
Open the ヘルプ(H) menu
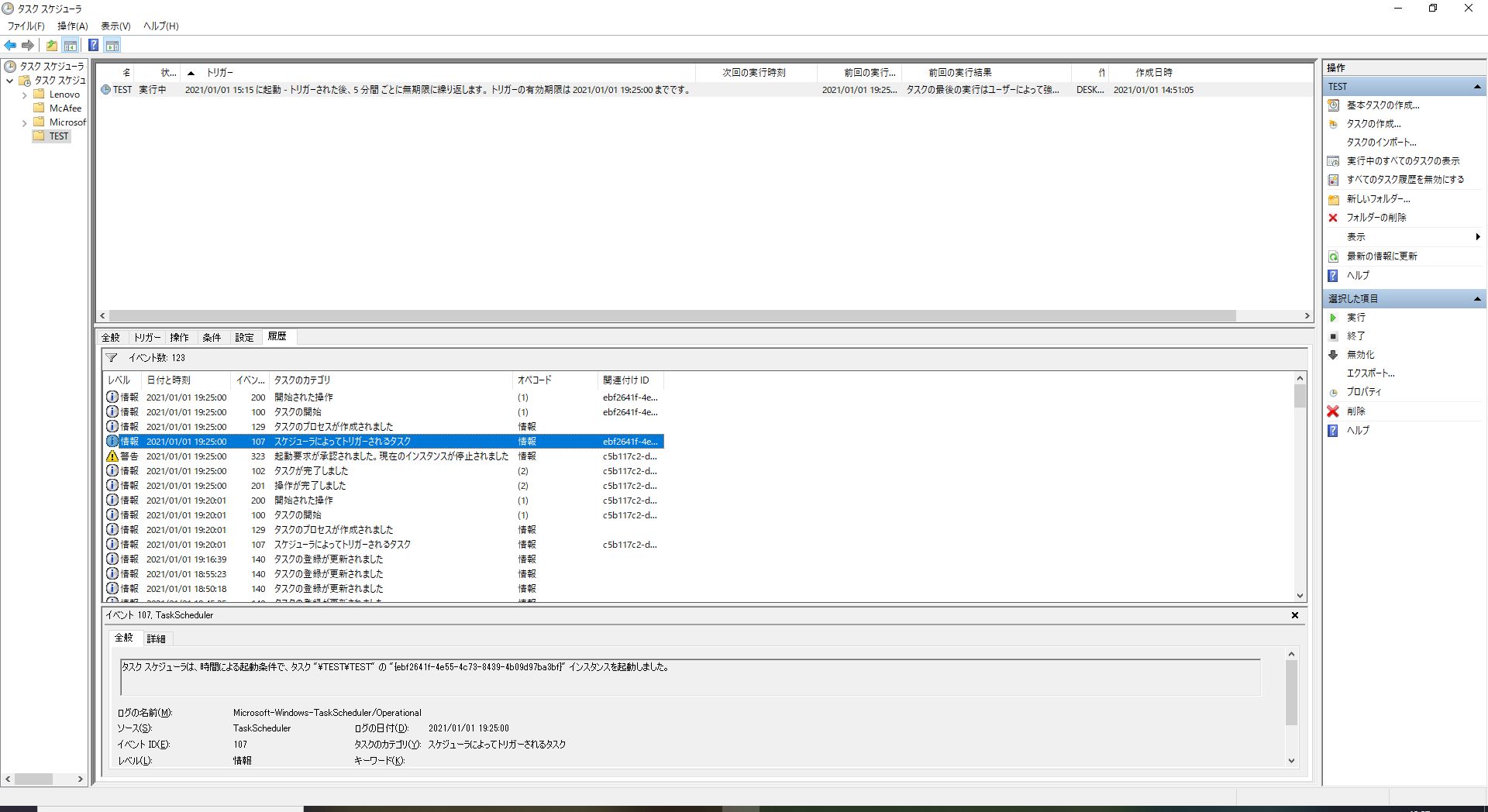[160, 26]
